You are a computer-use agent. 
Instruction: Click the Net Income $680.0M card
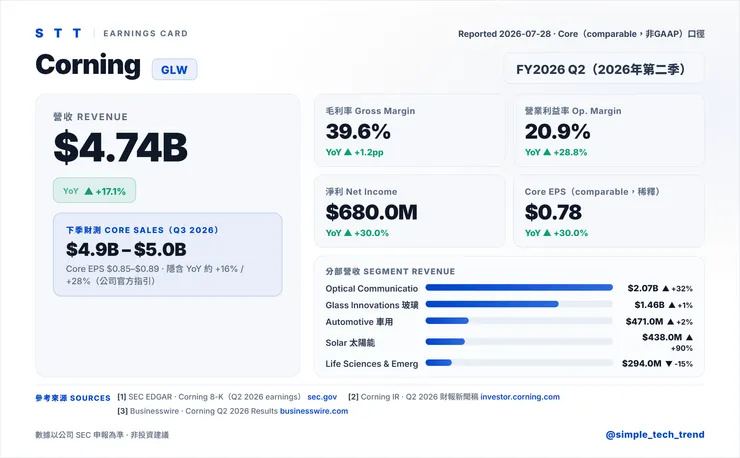(x=410, y=211)
